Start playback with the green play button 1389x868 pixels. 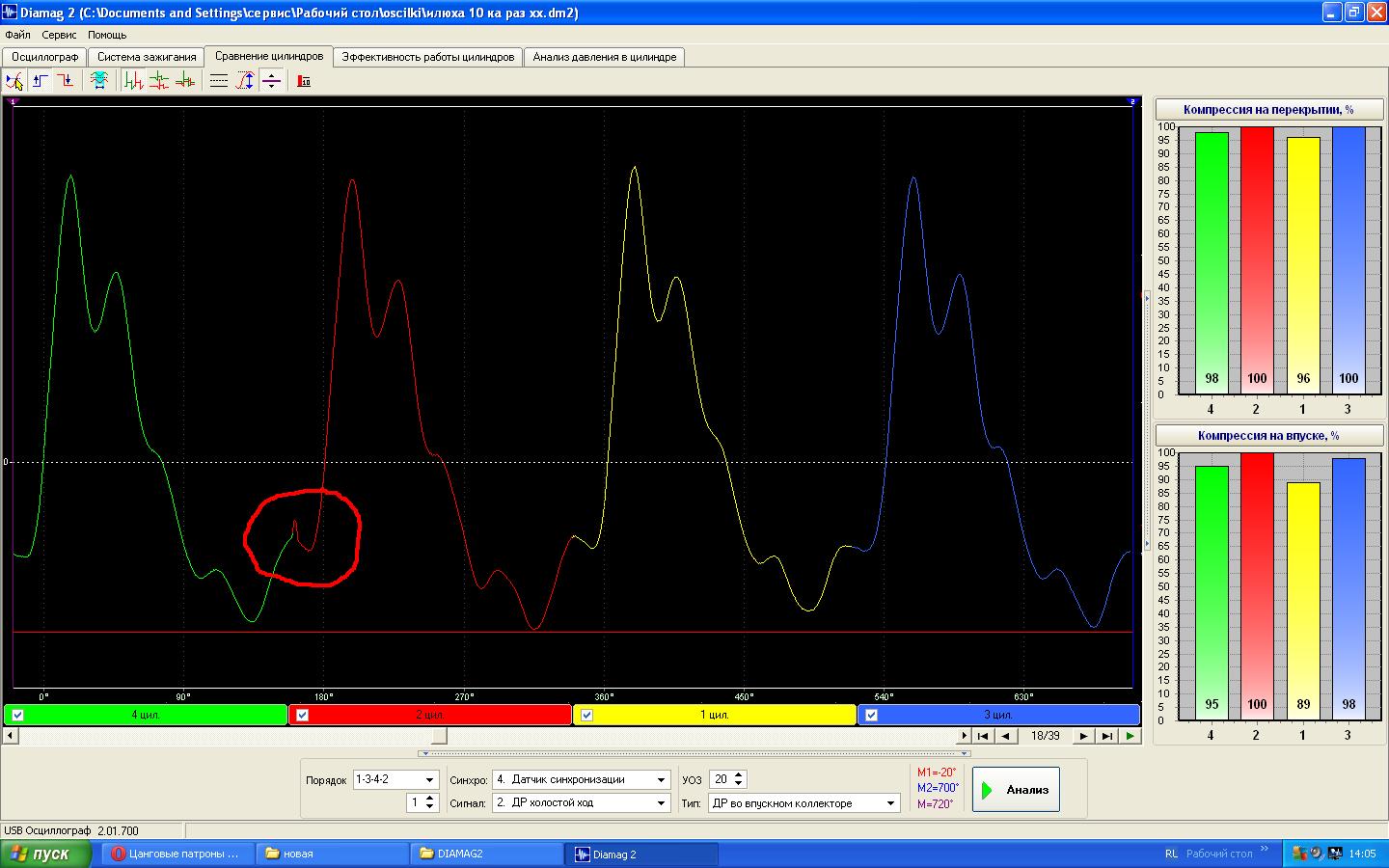click(x=1130, y=736)
